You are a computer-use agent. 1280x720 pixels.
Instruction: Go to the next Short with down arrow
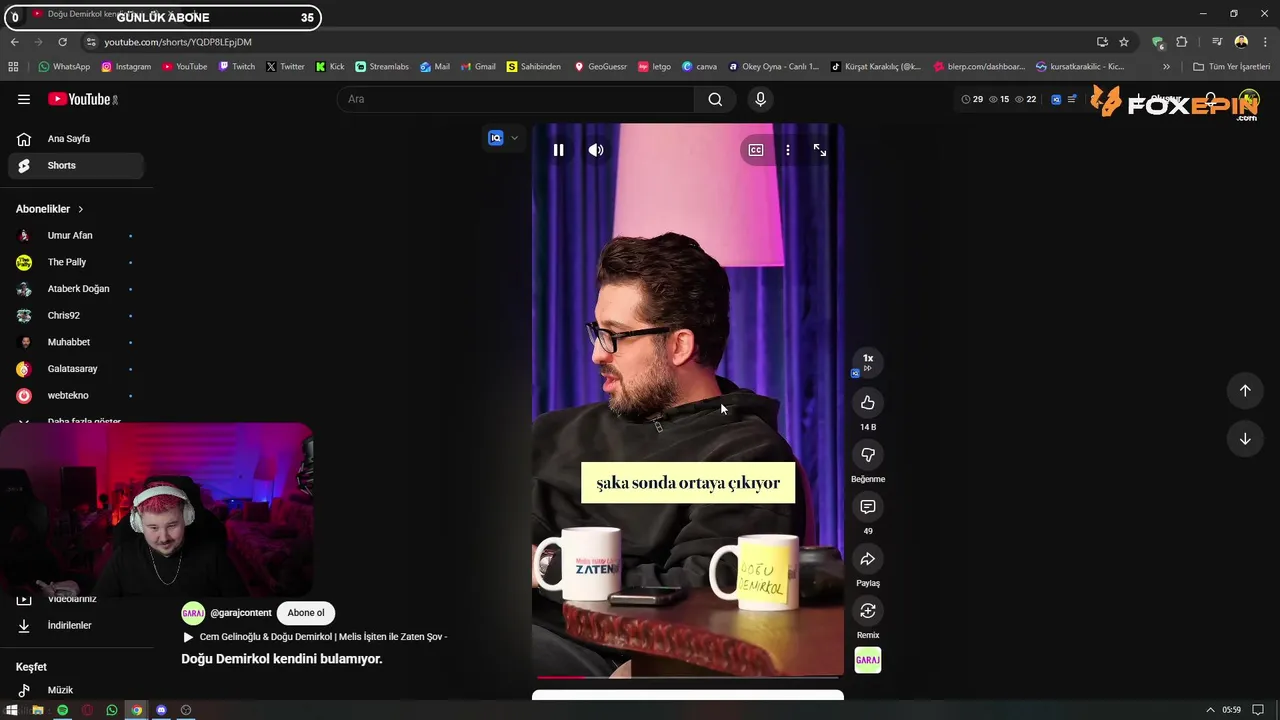[x=1245, y=439]
